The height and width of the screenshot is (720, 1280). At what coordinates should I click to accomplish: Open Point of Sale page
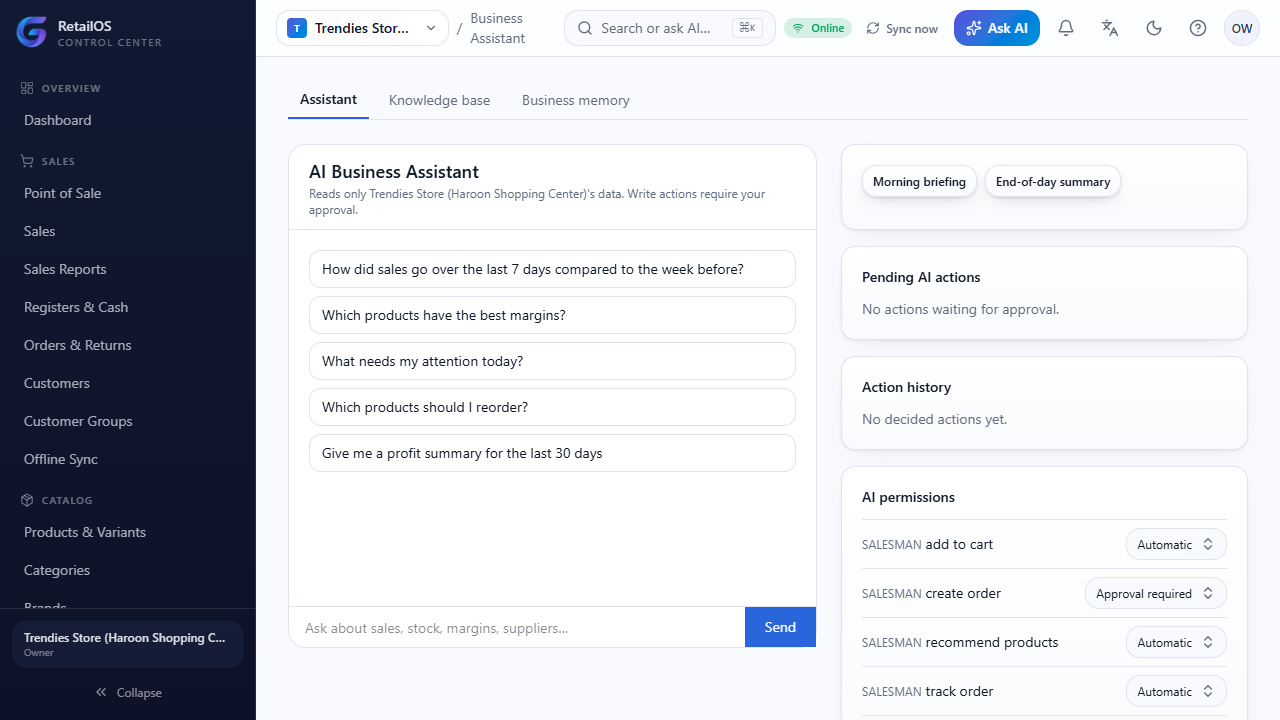[128, 193]
